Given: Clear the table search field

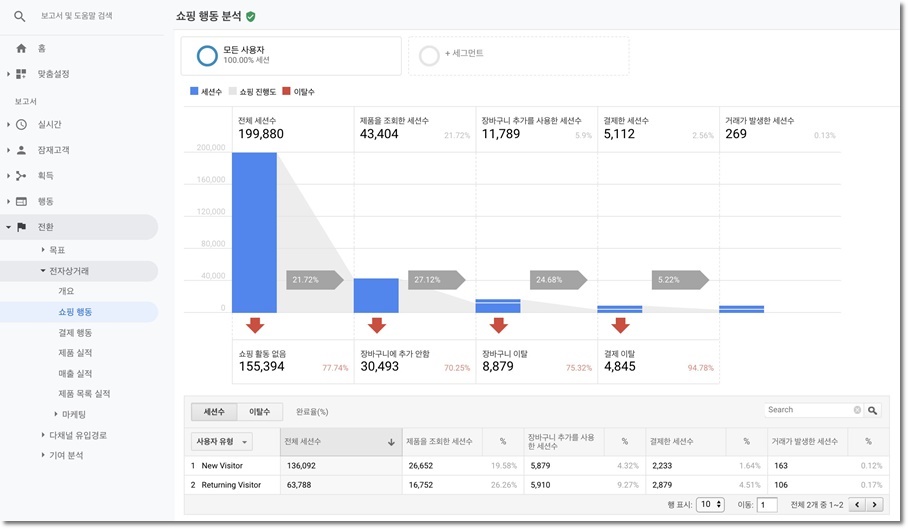Looking at the screenshot, I should click(x=857, y=410).
